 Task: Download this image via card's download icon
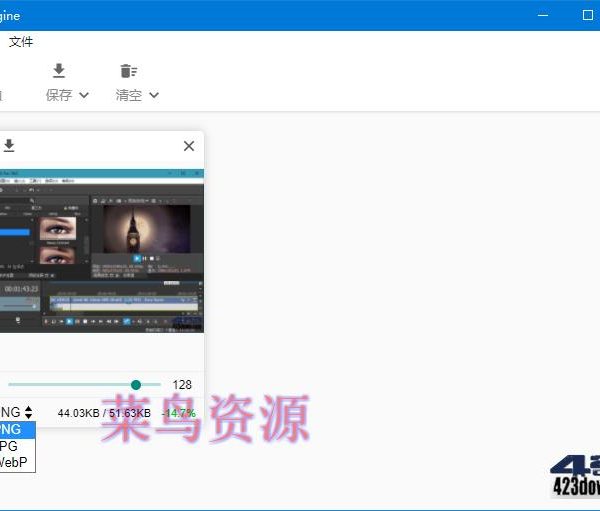(x=9, y=146)
